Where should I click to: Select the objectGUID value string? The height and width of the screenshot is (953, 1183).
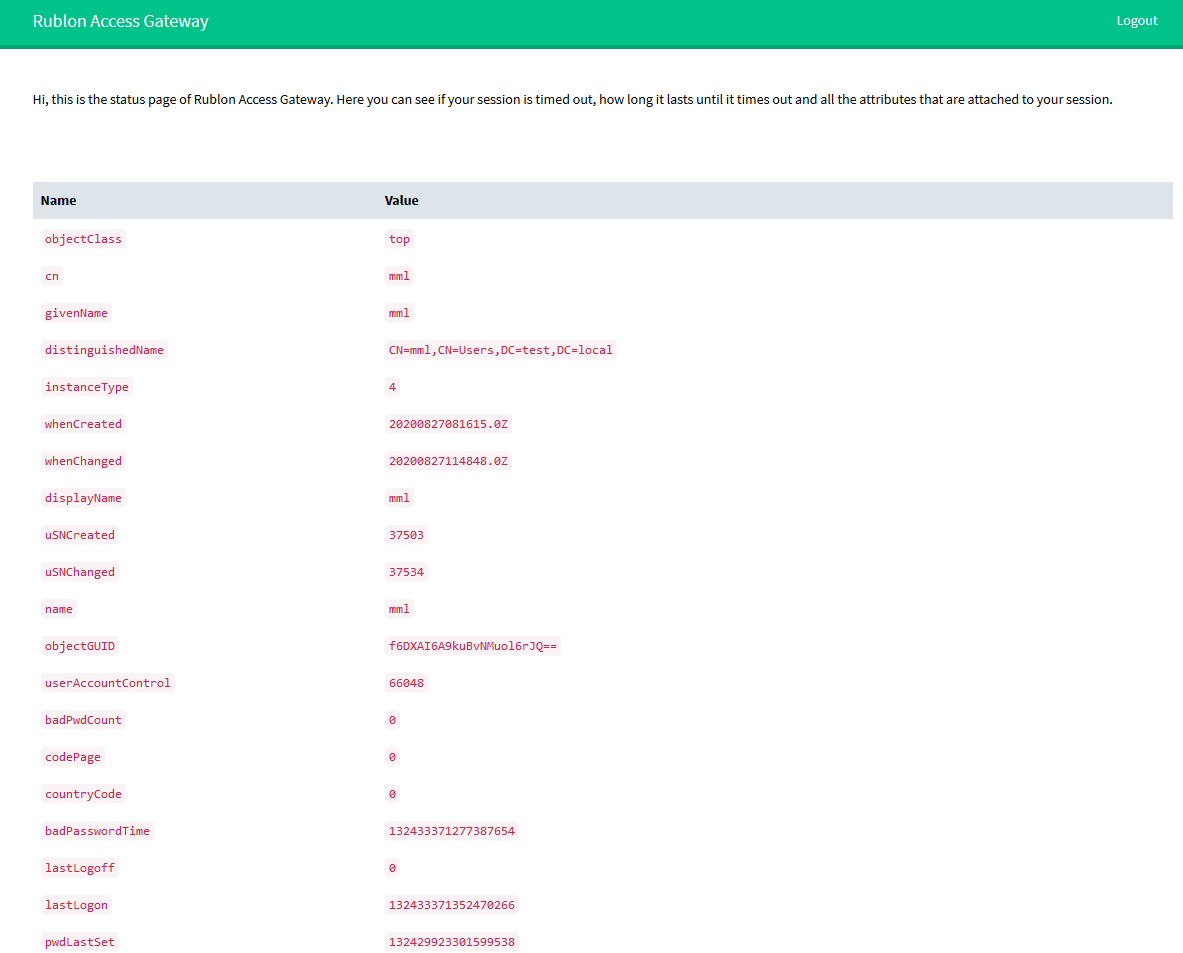pyautogui.click(x=473, y=646)
